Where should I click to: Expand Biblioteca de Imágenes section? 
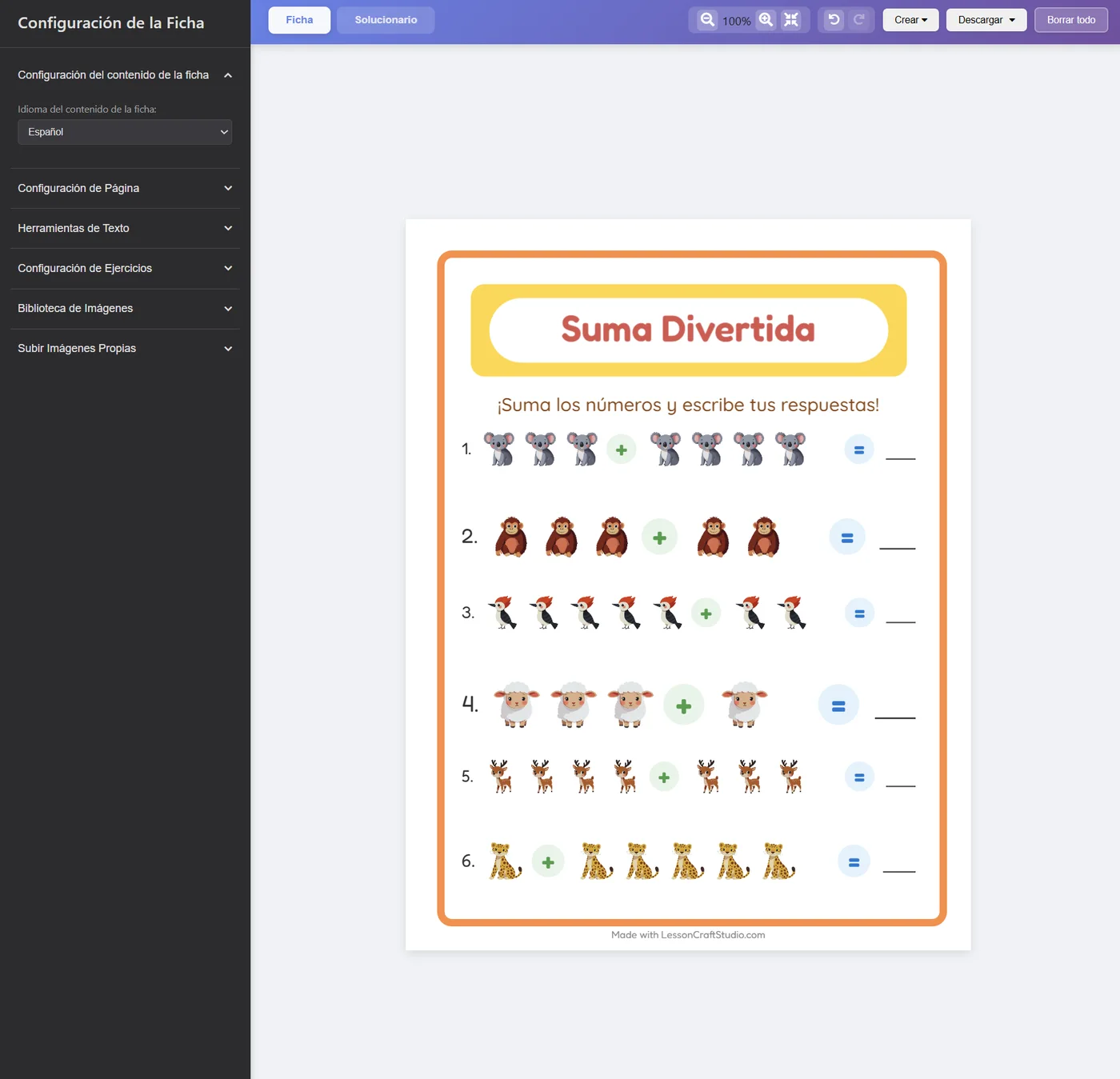tap(125, 308)
